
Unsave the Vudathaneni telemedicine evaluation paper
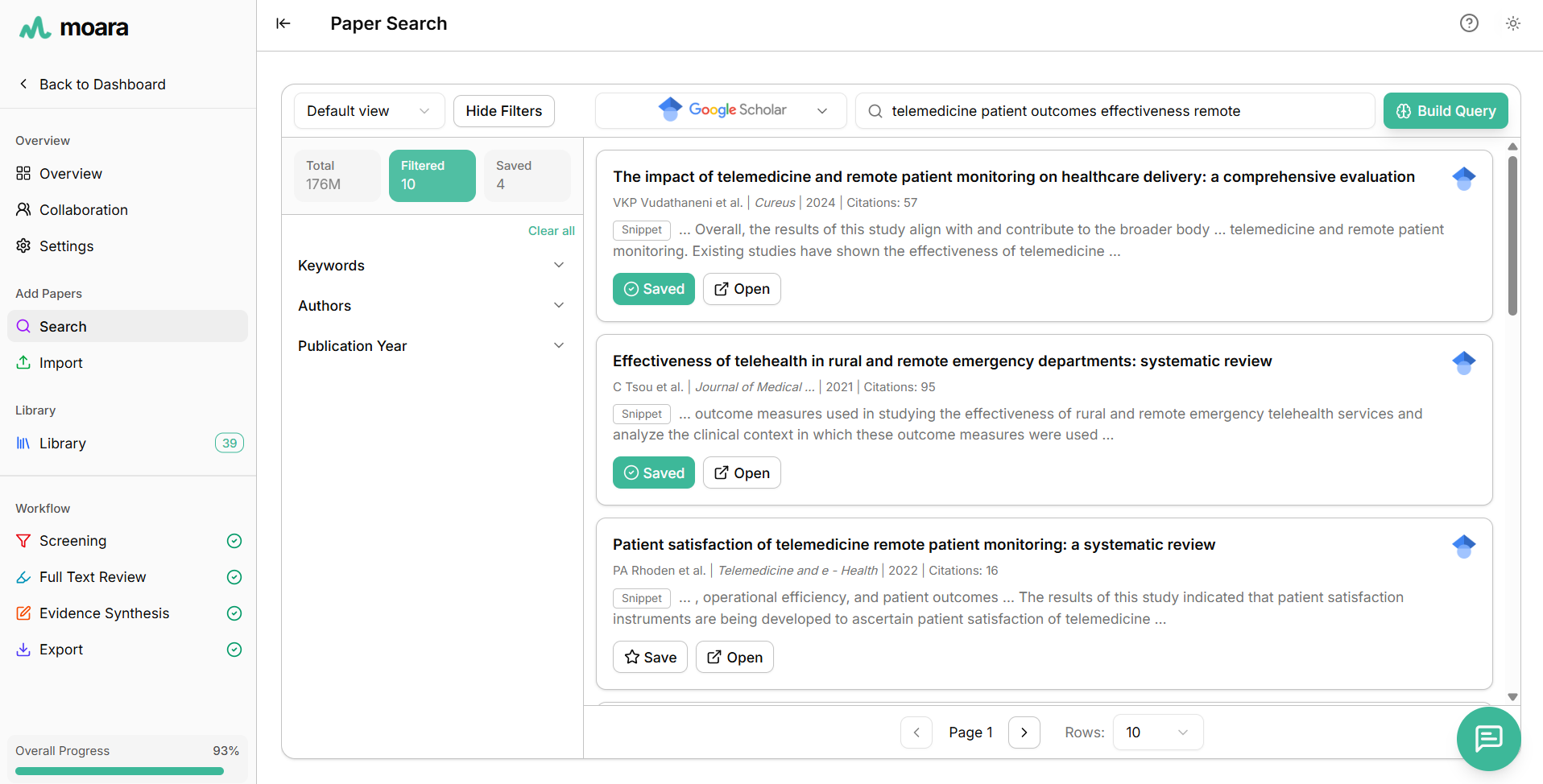(653, 289)
